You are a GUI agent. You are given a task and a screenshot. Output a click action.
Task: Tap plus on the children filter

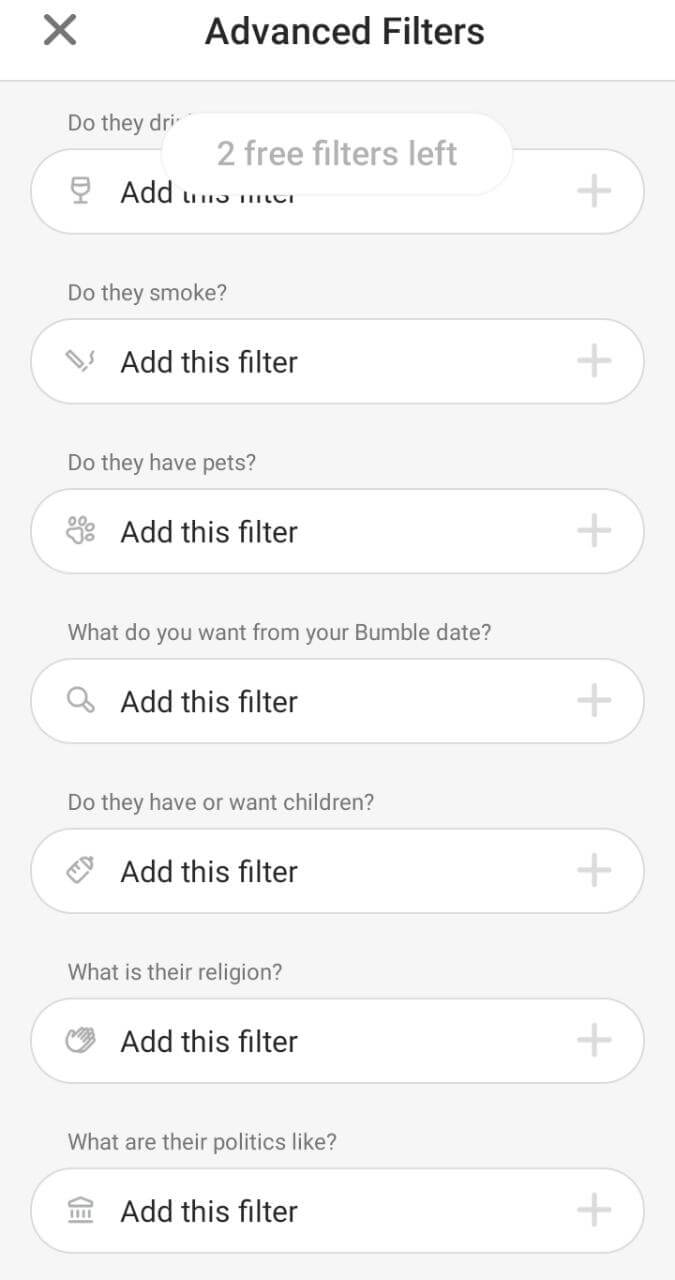[594, 871]
